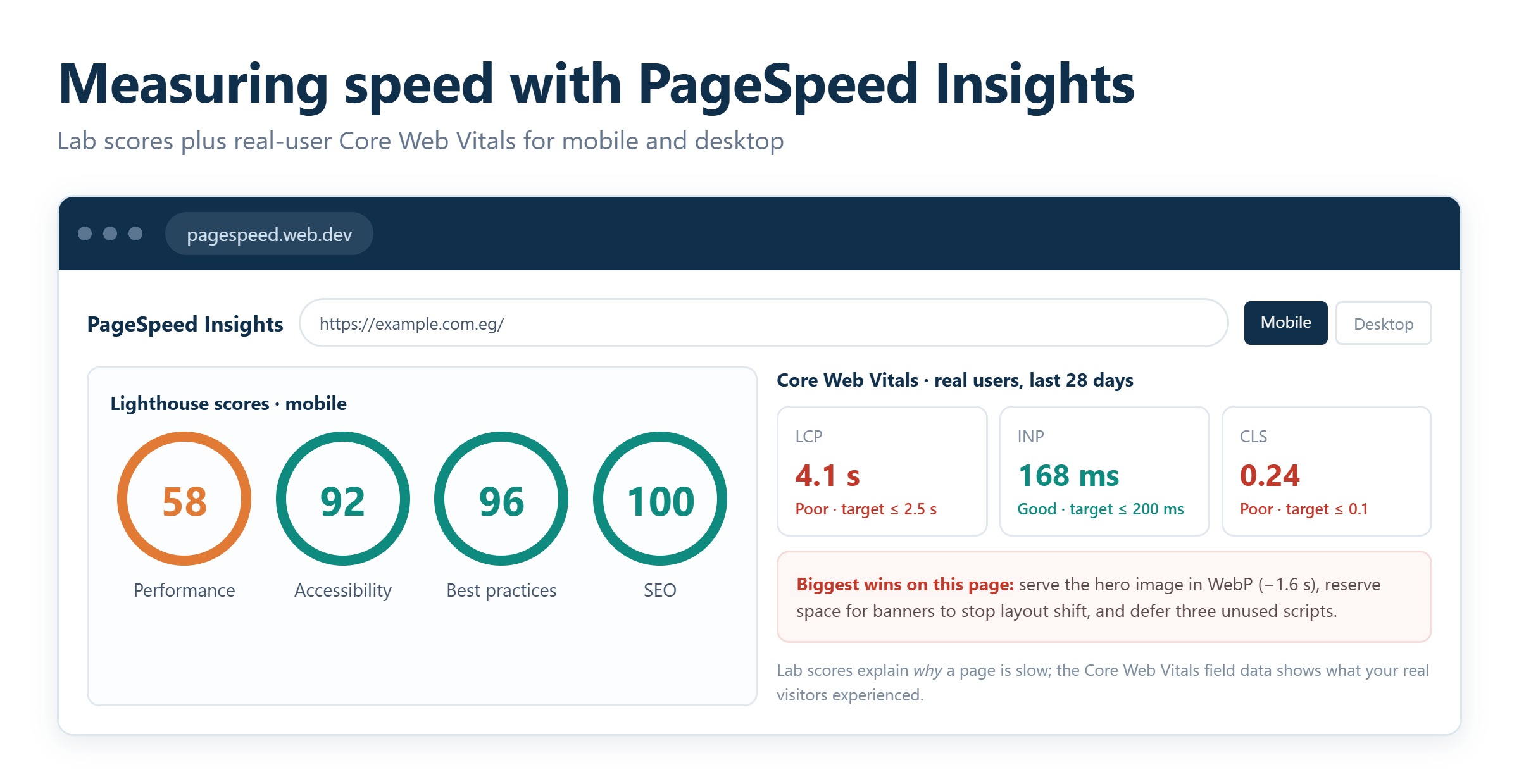Click the '0.24' CLS value
This screenshot has height=784, width=1519.
pos(1270,476)
